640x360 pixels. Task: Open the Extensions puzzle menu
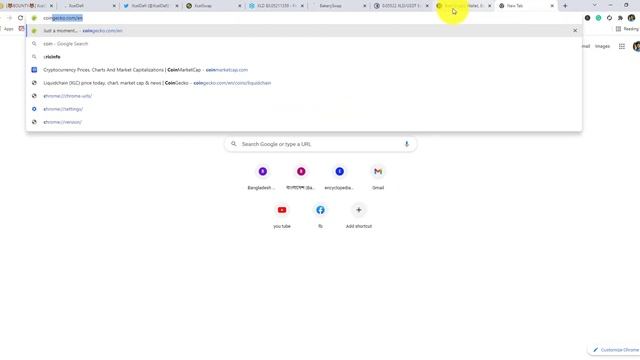(620, 18)
